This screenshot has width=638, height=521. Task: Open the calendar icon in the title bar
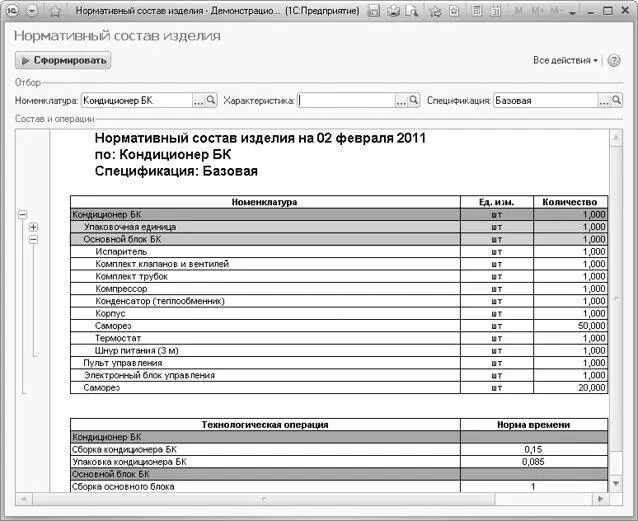496,11
